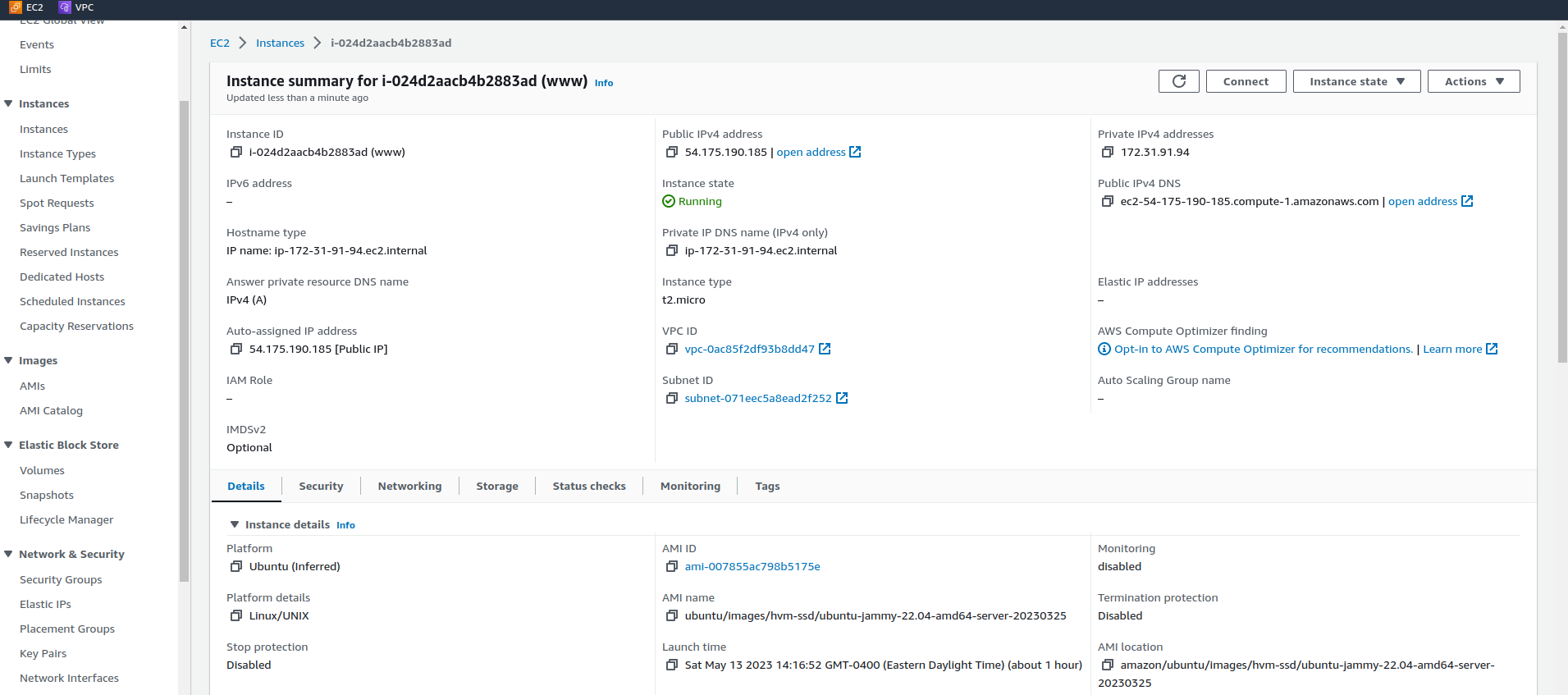Screen dimensions: 1568x695
Task: Copy the Launch time value
Action: click(672, 665)
